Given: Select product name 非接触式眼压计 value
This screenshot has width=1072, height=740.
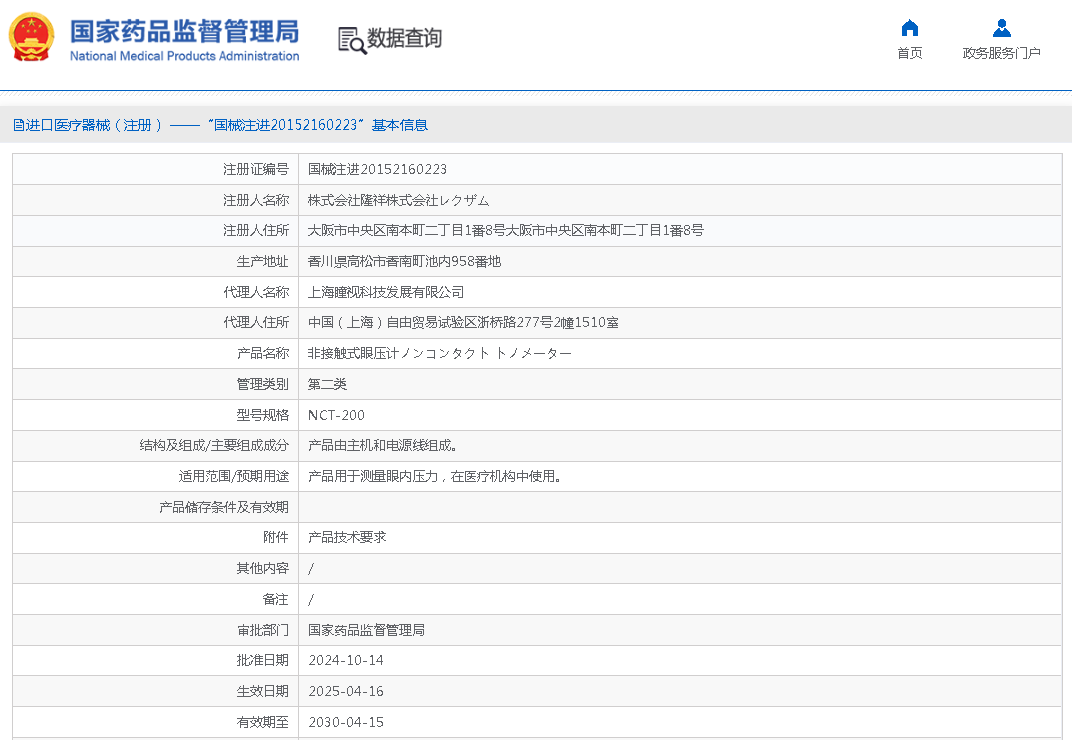Looking at the screenshot, I should [440, 354].
